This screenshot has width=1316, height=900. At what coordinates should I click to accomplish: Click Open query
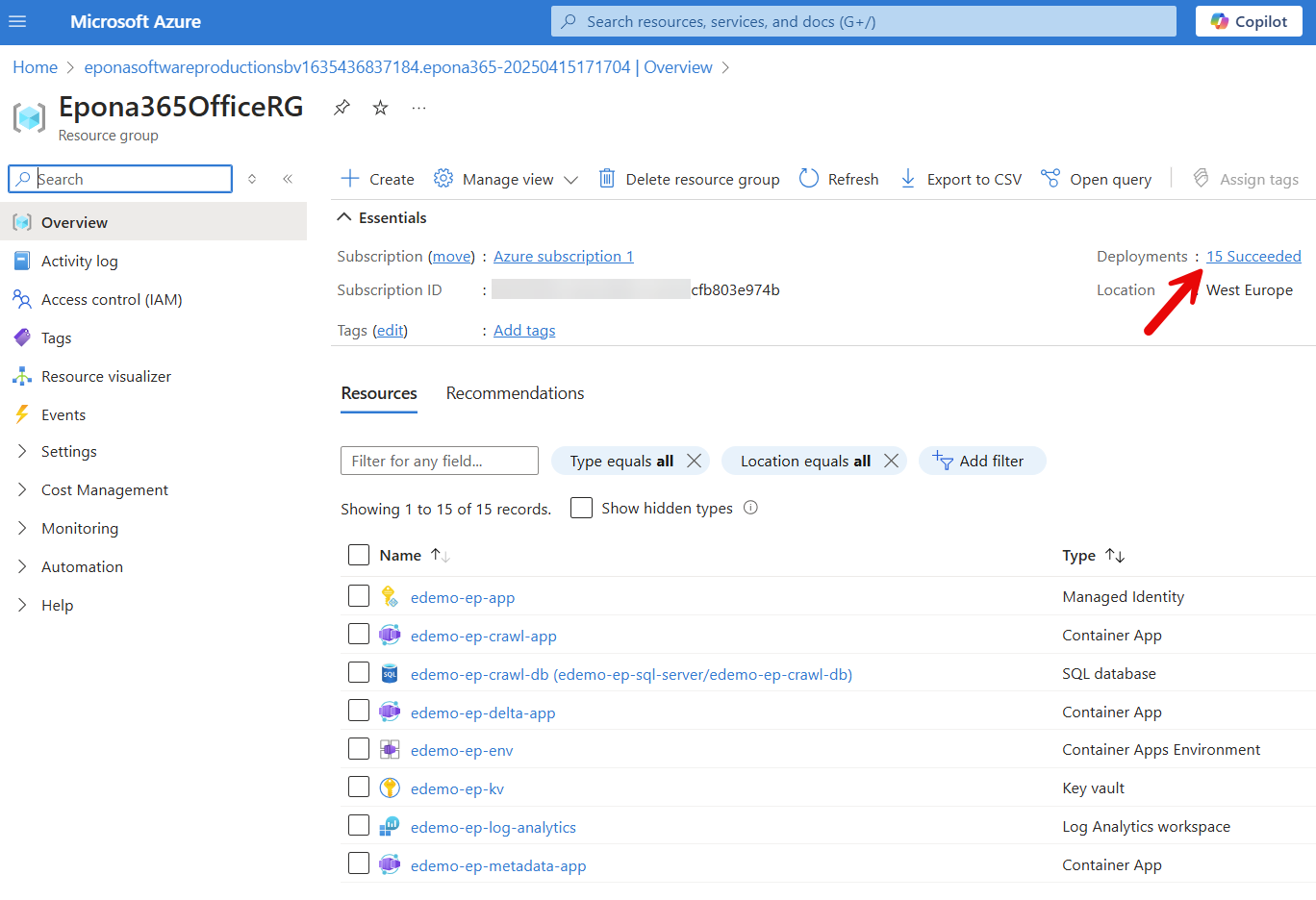pyautogui.click(x=1096, y=179)
